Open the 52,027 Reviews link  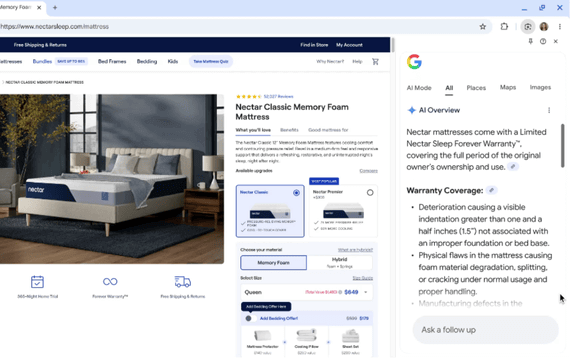[278, 97]
